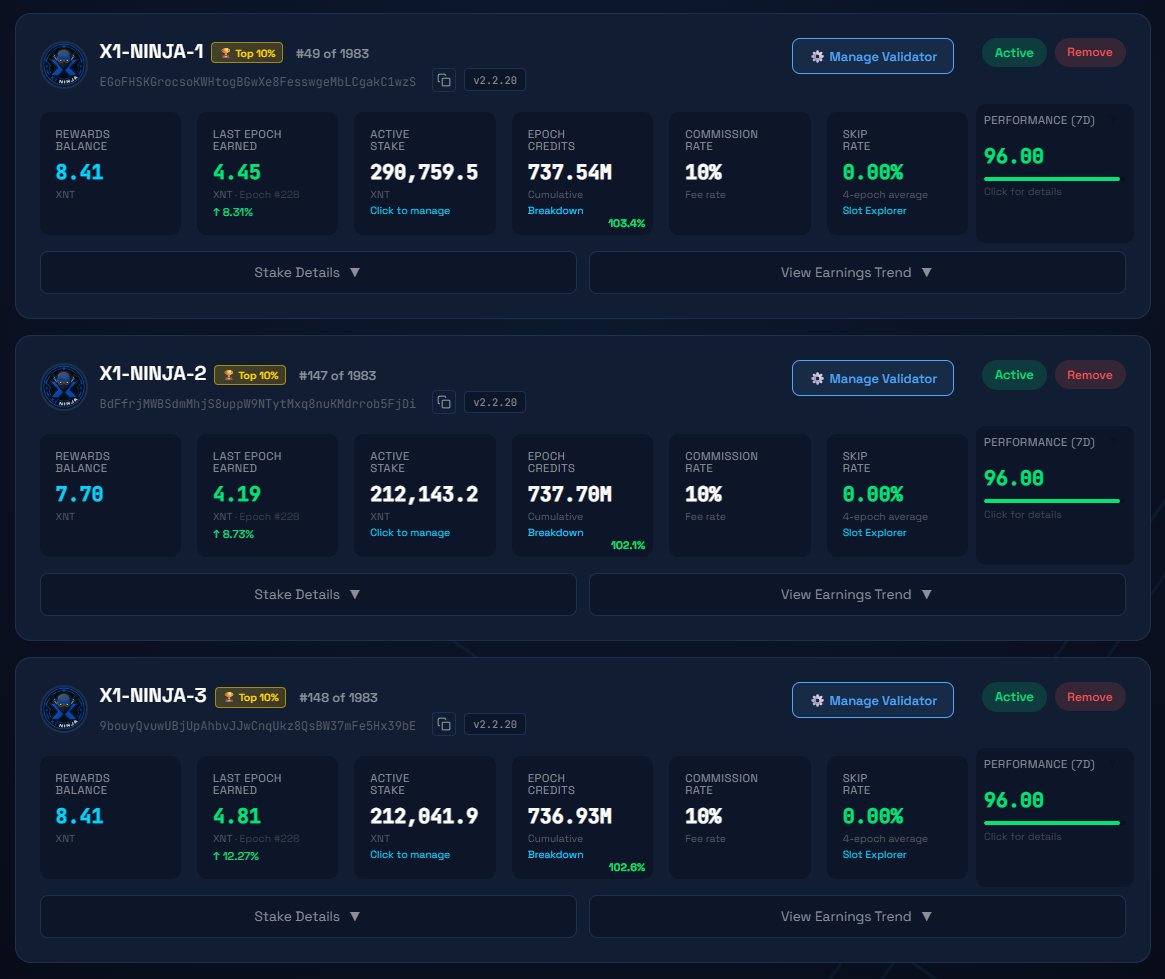Viewport: 1165px width, 979px height.
Task: Click version tag v2.2.20 of X1-NINJA-3
Action: (x=495, y=724)
